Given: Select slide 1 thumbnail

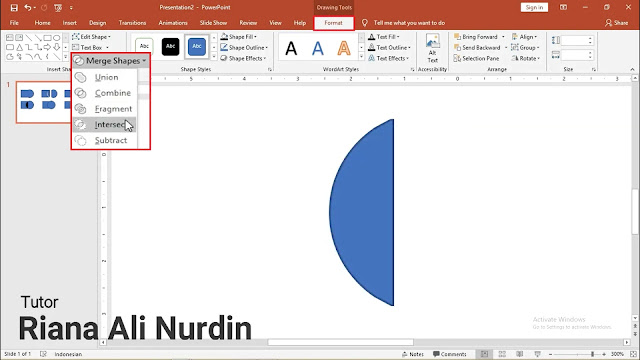Looking at the screenshot, I should 43,102.
